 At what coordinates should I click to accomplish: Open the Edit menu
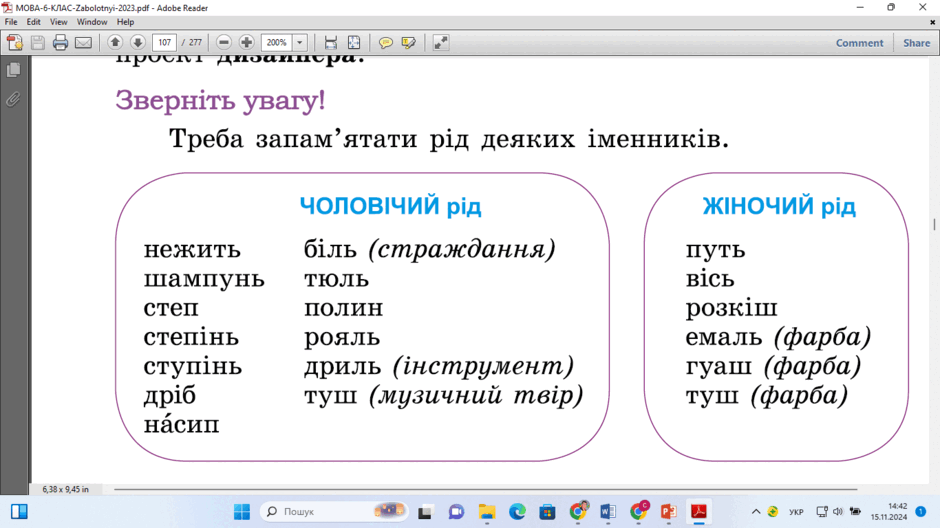coord(34,22)
